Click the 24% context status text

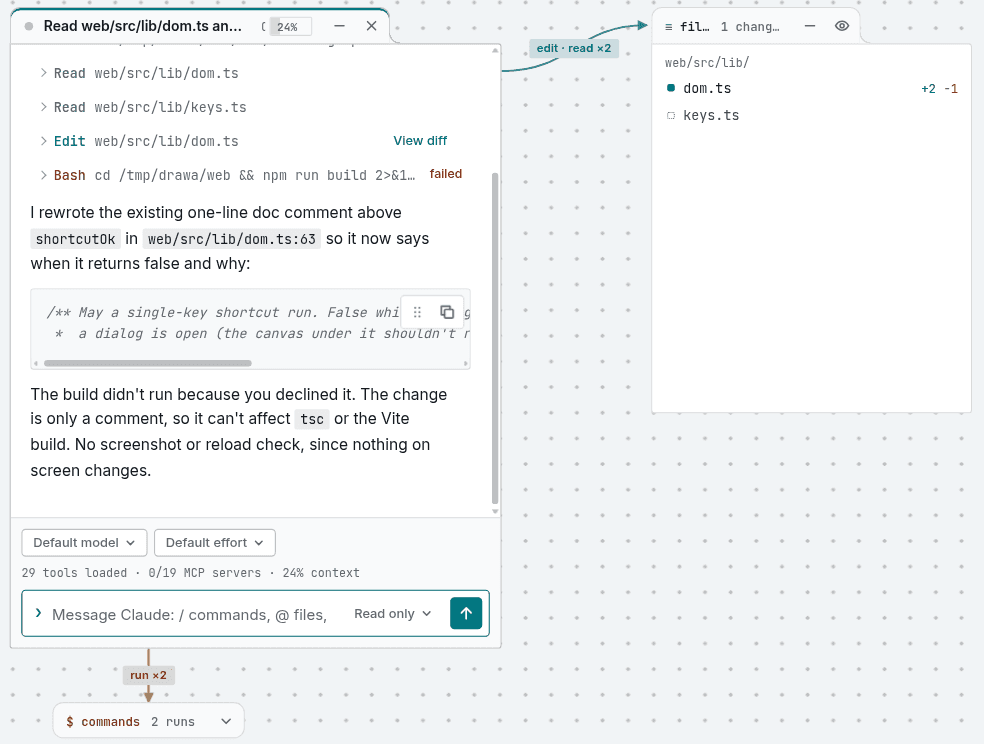[x=321, y=573]
